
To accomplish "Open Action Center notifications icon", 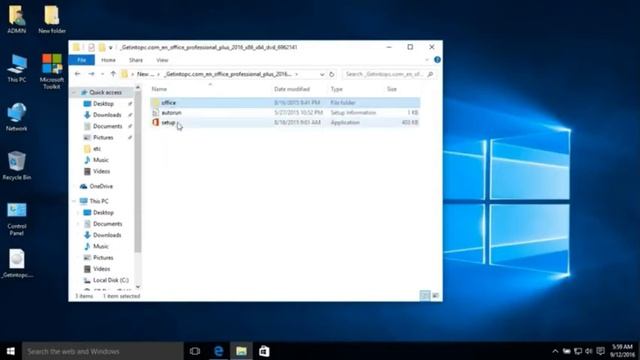I will click(600, 351).
